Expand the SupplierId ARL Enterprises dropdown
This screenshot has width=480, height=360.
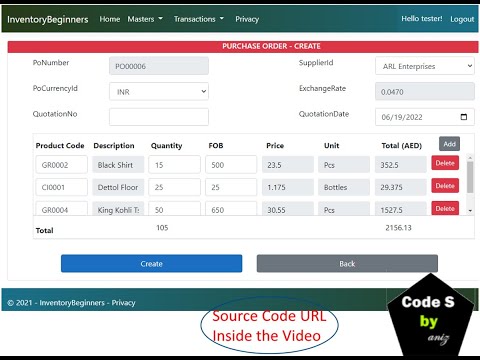tap(425, 66)
